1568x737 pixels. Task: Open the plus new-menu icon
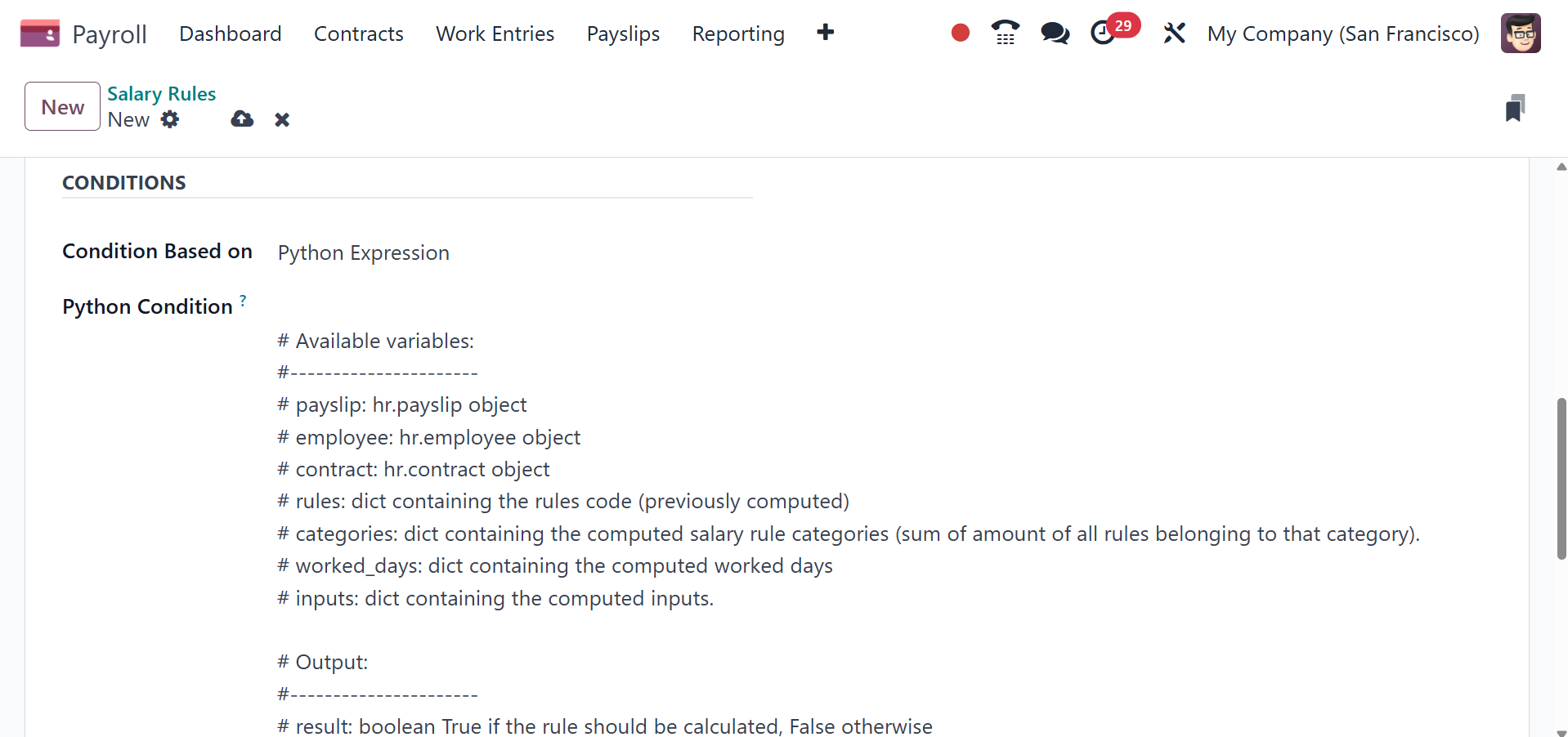[825, 33]
